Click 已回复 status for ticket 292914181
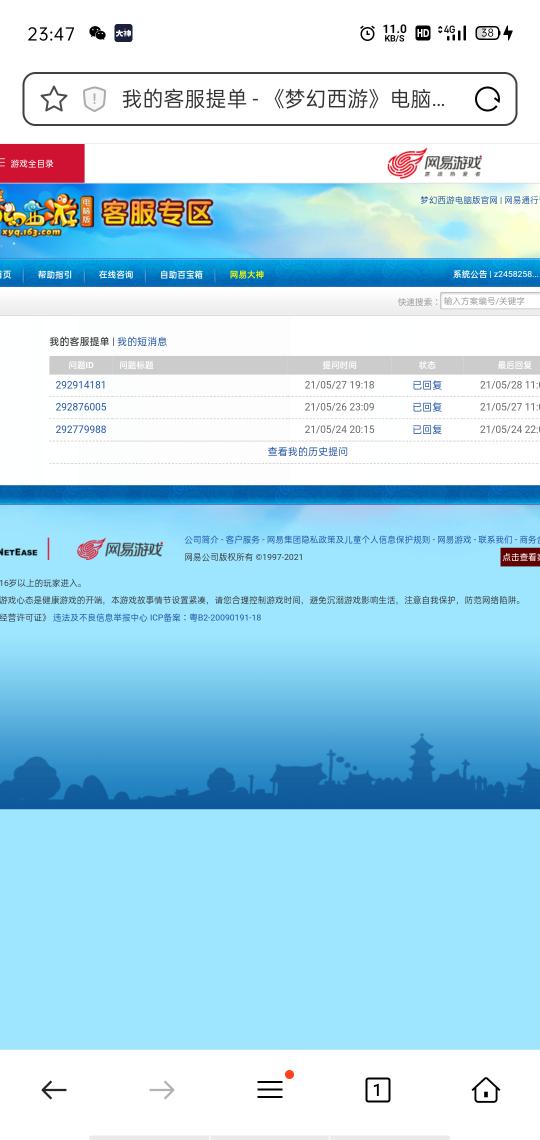Viewport: 540px width, 1140px height. pos(427,385)
